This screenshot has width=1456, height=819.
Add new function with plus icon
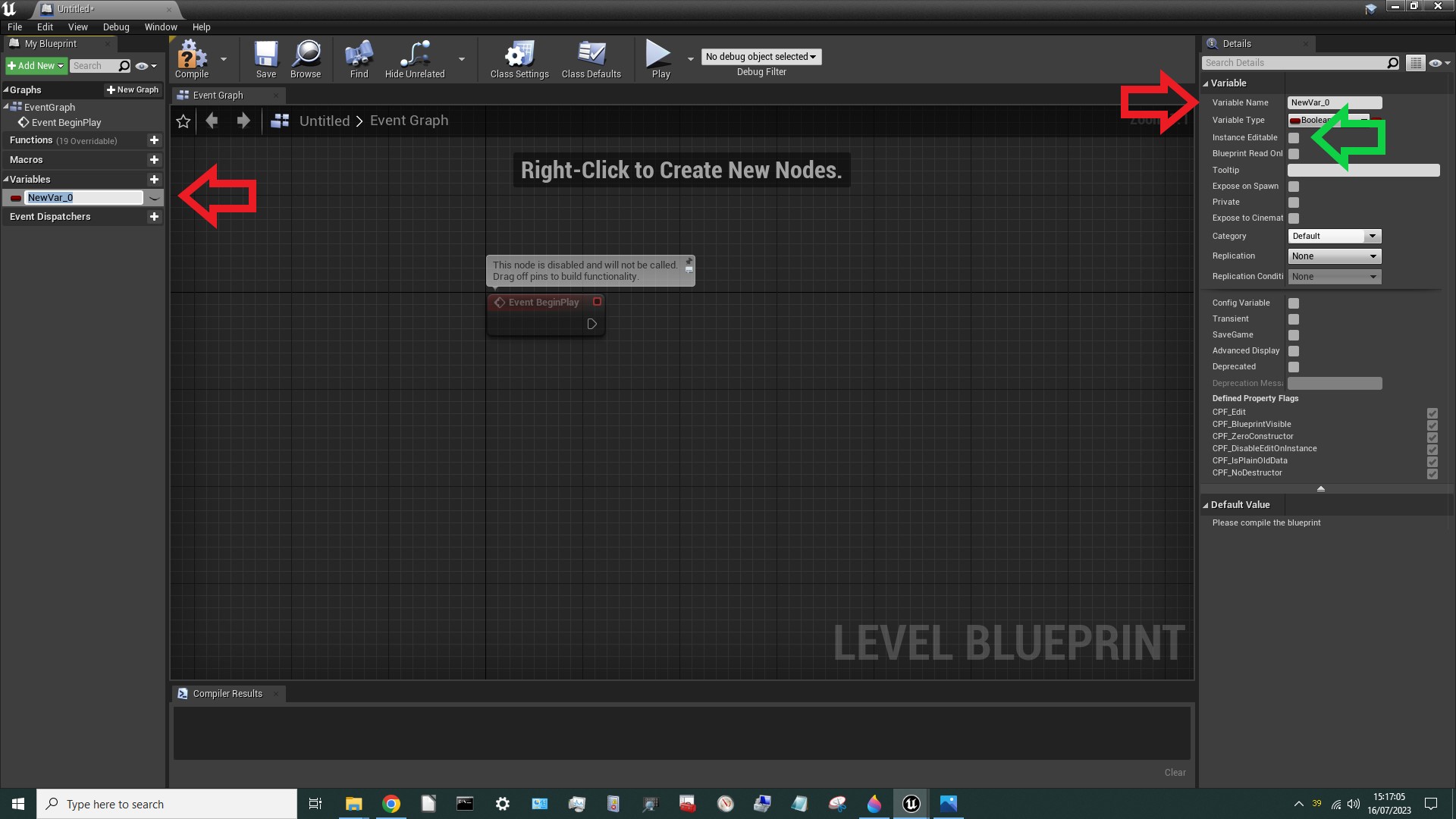pos(154,140)
